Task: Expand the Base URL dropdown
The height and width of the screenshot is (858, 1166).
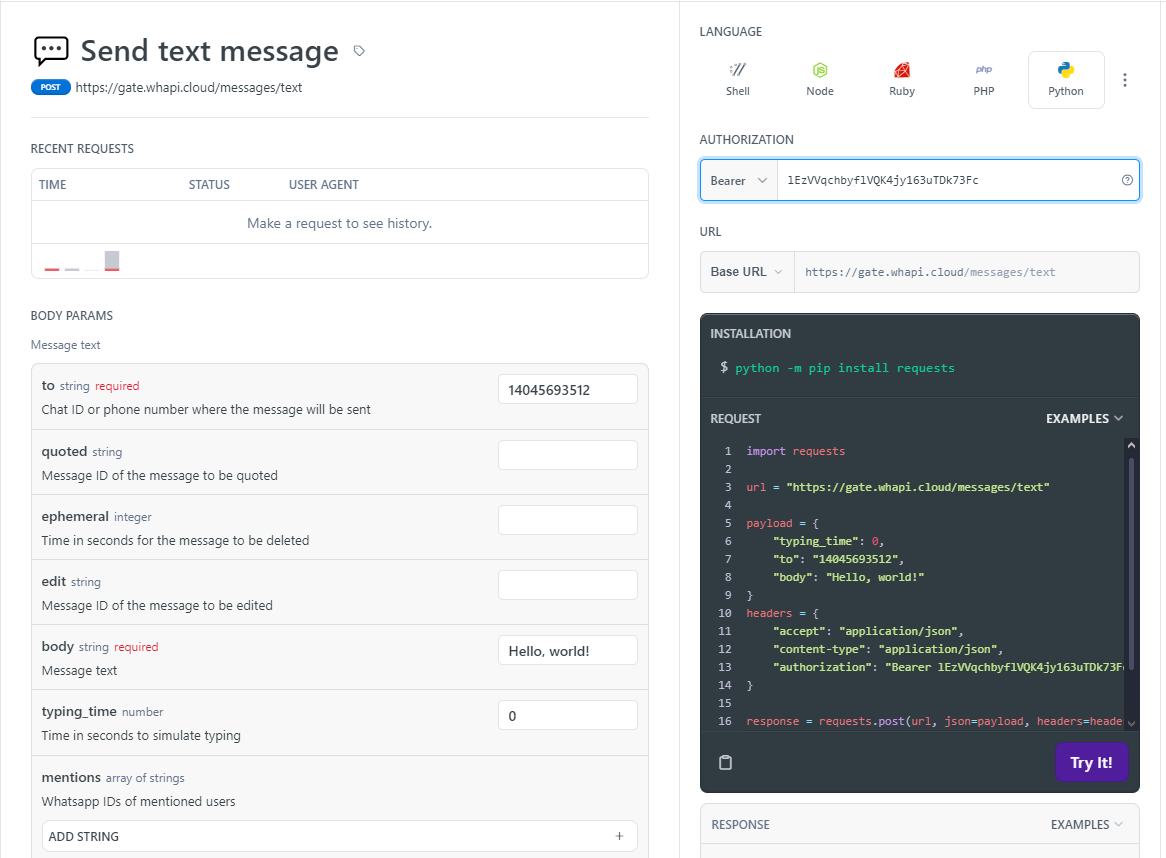Action: click(x=746, y=272)
